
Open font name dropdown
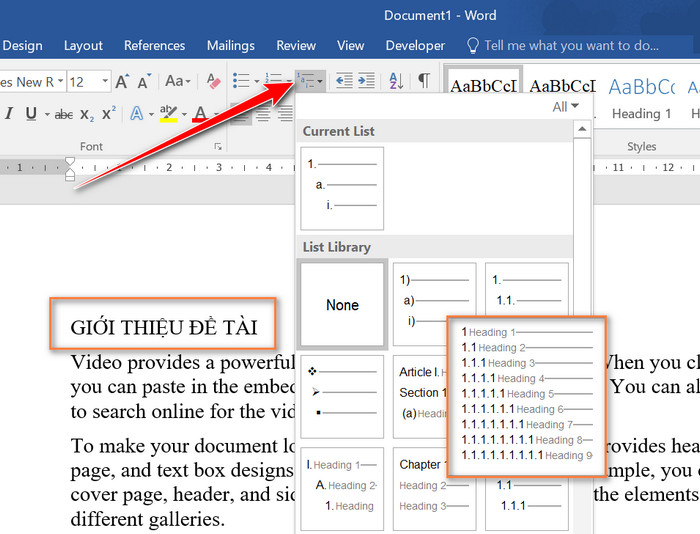click(60, 81)
